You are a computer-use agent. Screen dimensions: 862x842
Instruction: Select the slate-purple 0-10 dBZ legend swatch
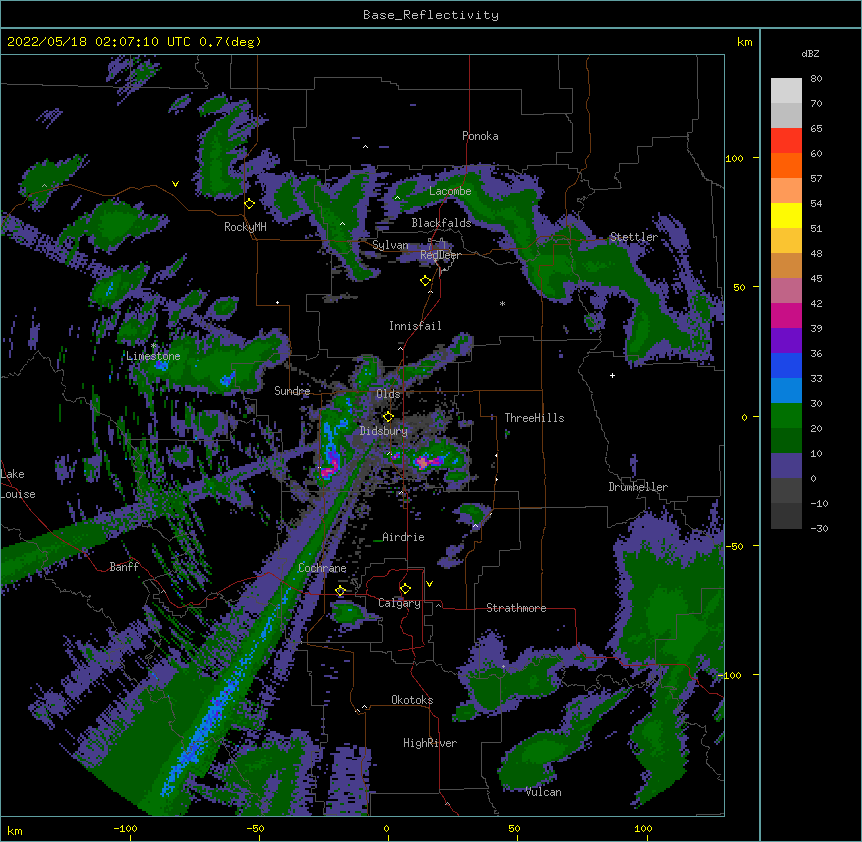(x=786, y=466)
